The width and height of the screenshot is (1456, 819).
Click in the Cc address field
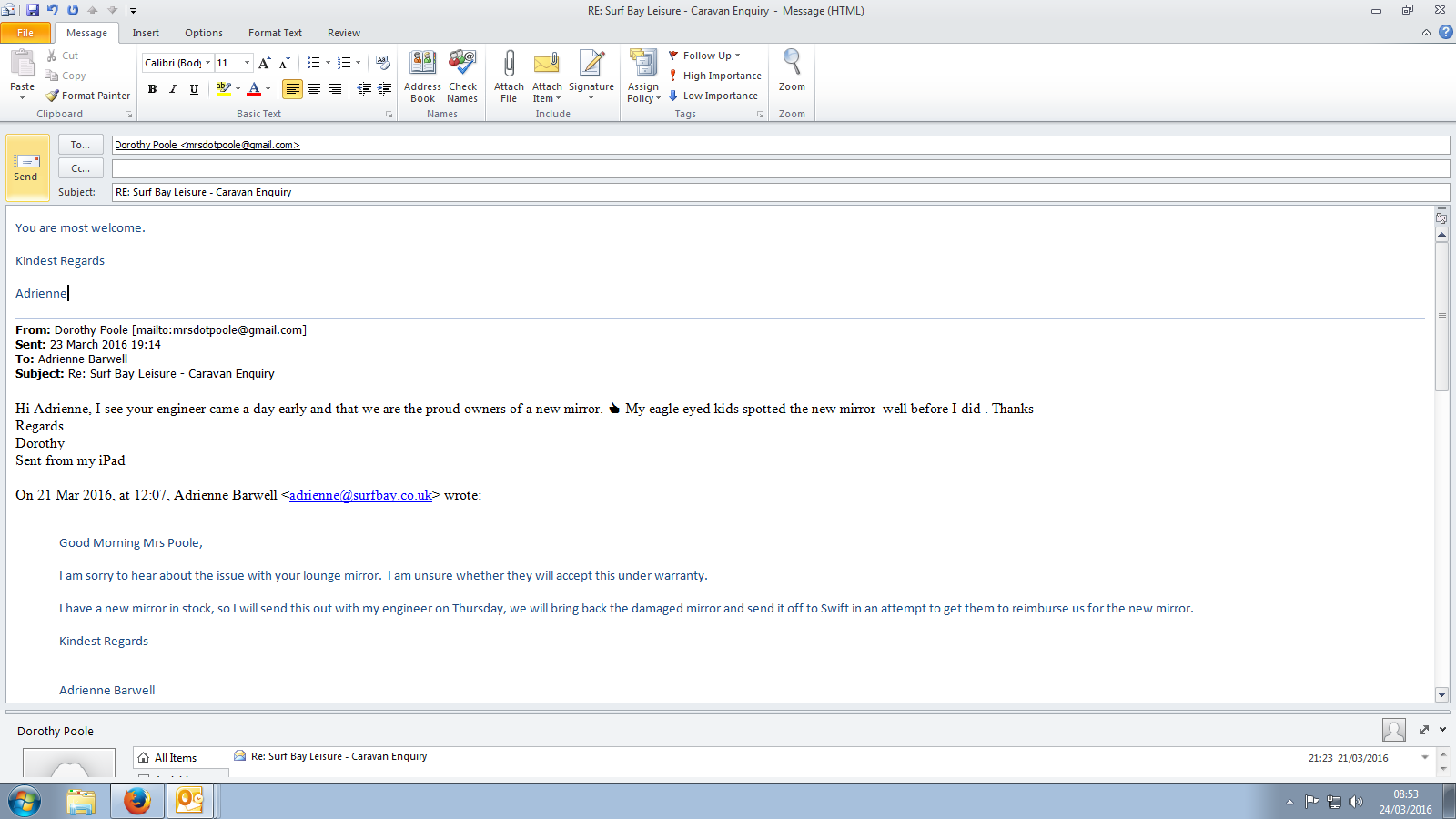781,168
